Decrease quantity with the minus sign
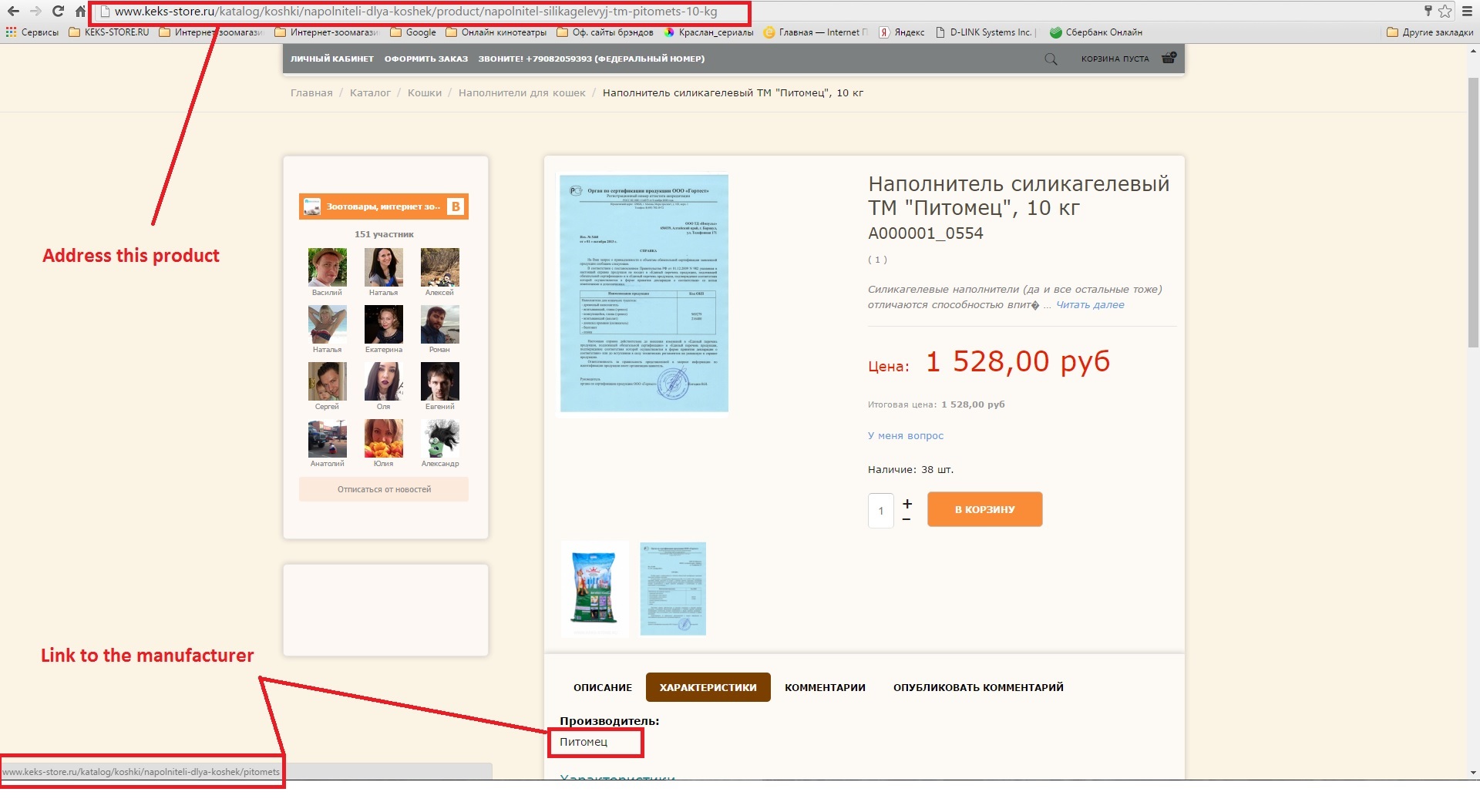Image resolution: width=1480 pixels, height=812 pixels. click(906, 520)
